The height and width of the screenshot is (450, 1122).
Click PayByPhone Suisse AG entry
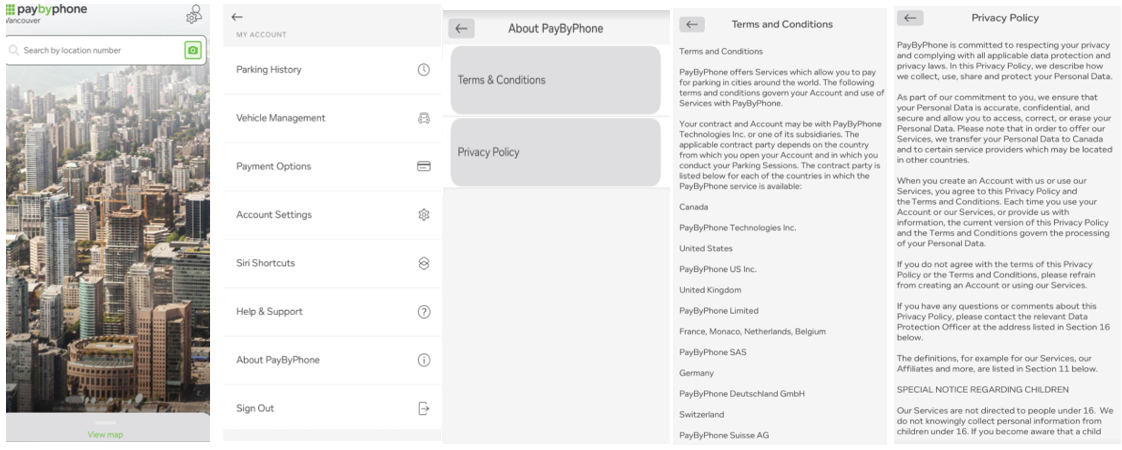(724, 435)
